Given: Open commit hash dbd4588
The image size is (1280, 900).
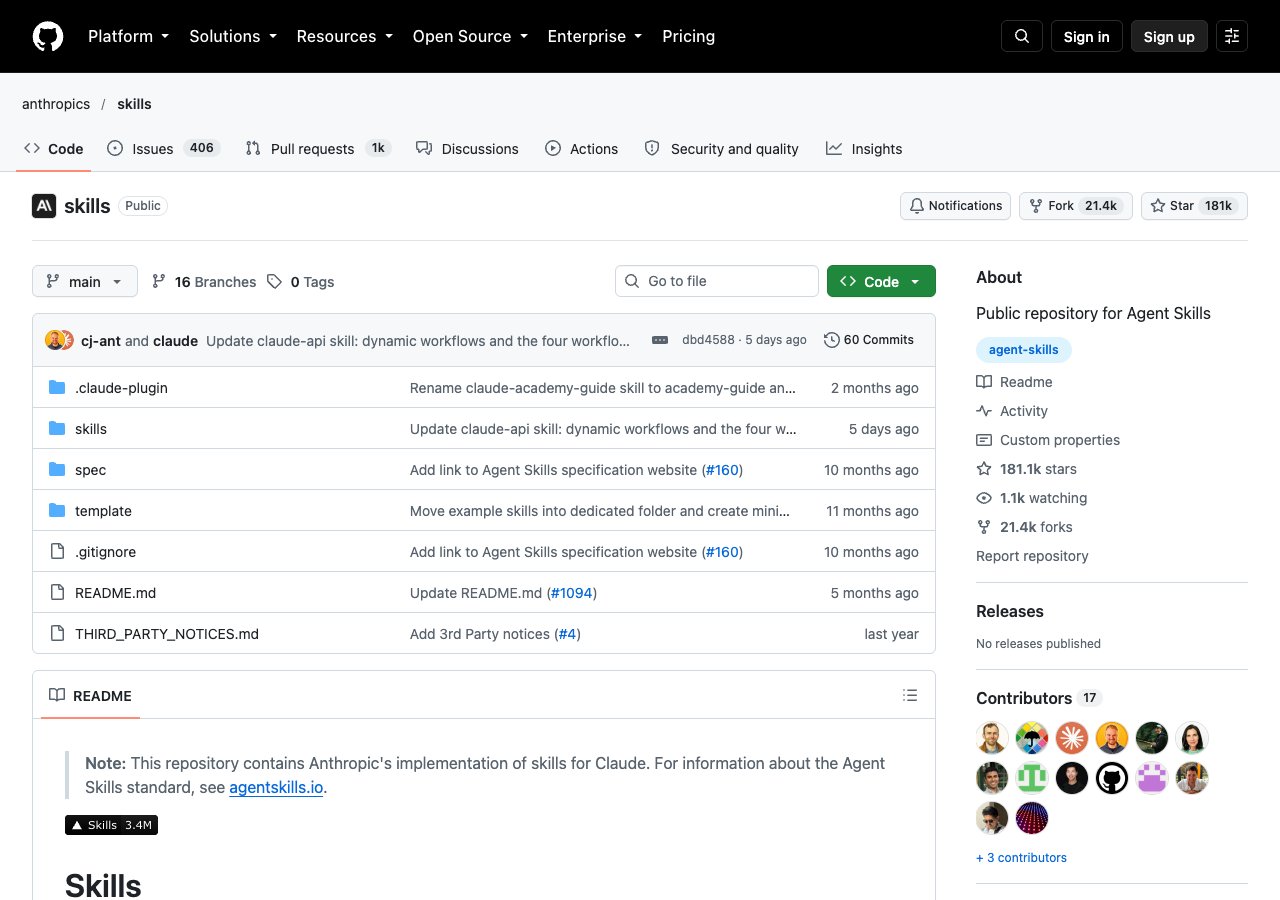Looking at the screenshot, I should 708,340.
